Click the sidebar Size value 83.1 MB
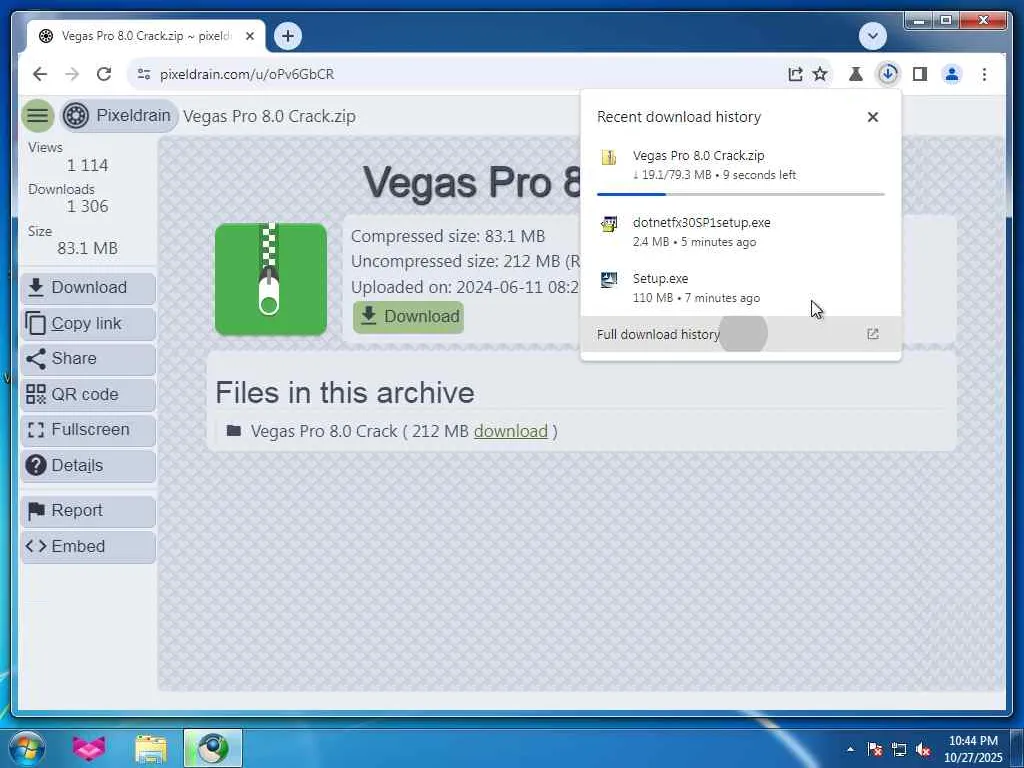The height and width of the screenshot is (768, 1024). [88, 248]
